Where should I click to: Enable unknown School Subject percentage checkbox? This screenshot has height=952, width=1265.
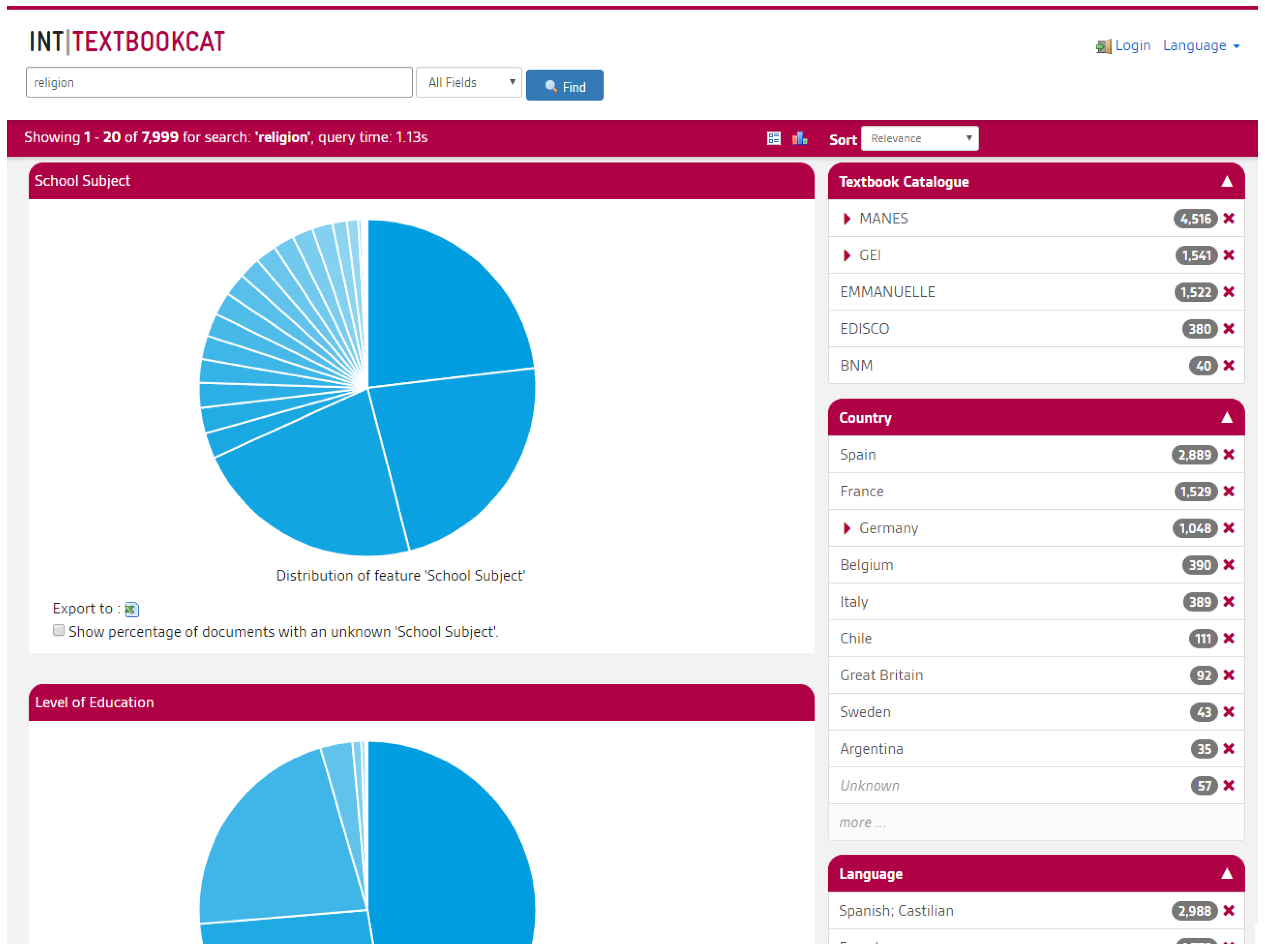[58, 630]
